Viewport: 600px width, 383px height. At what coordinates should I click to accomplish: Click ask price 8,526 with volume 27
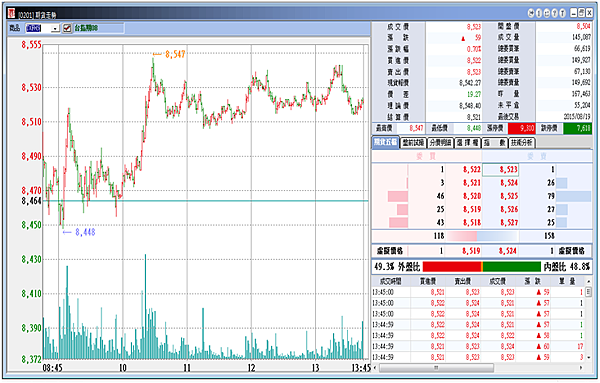click(x=509, y=209)
